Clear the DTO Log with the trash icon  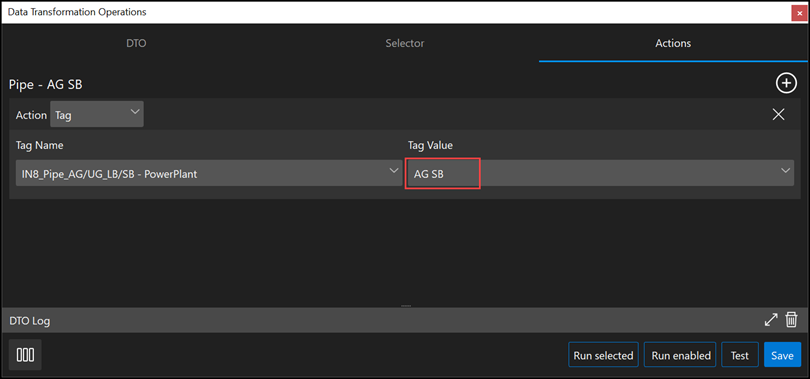pos(791,320)
